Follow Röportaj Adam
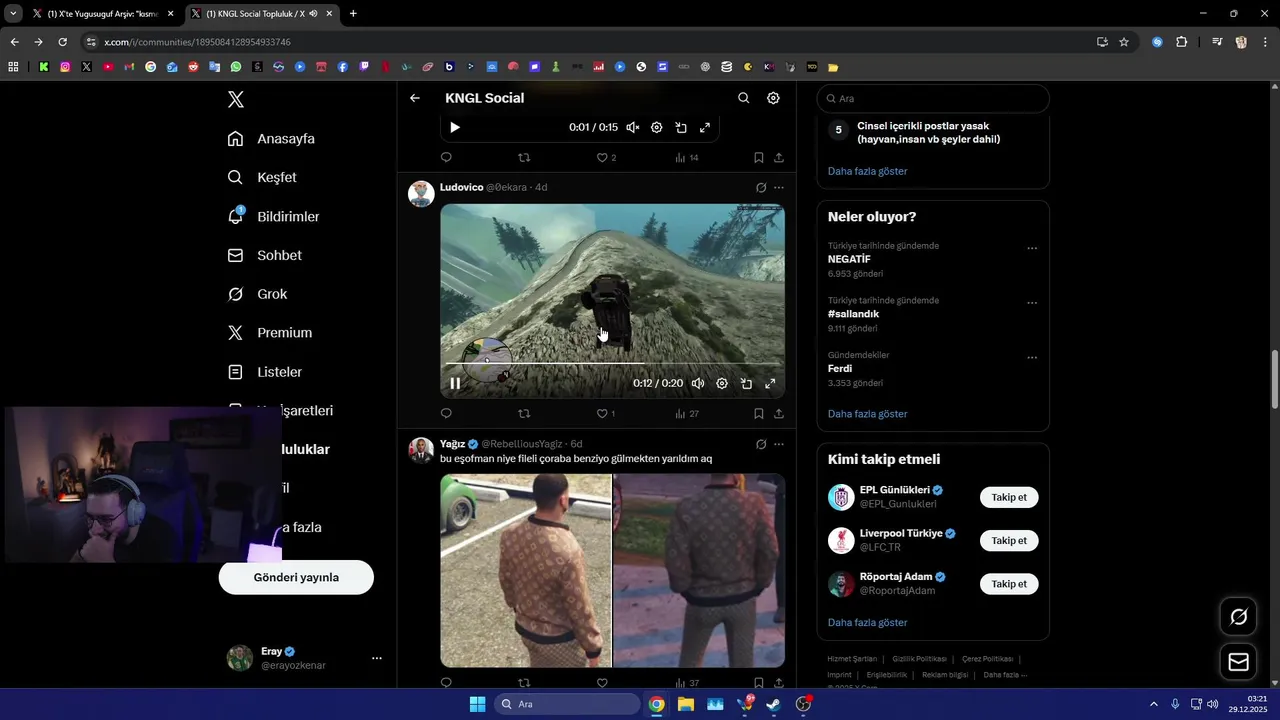The height and width of the screenshot is (720, 1280). pos(1009,584)
